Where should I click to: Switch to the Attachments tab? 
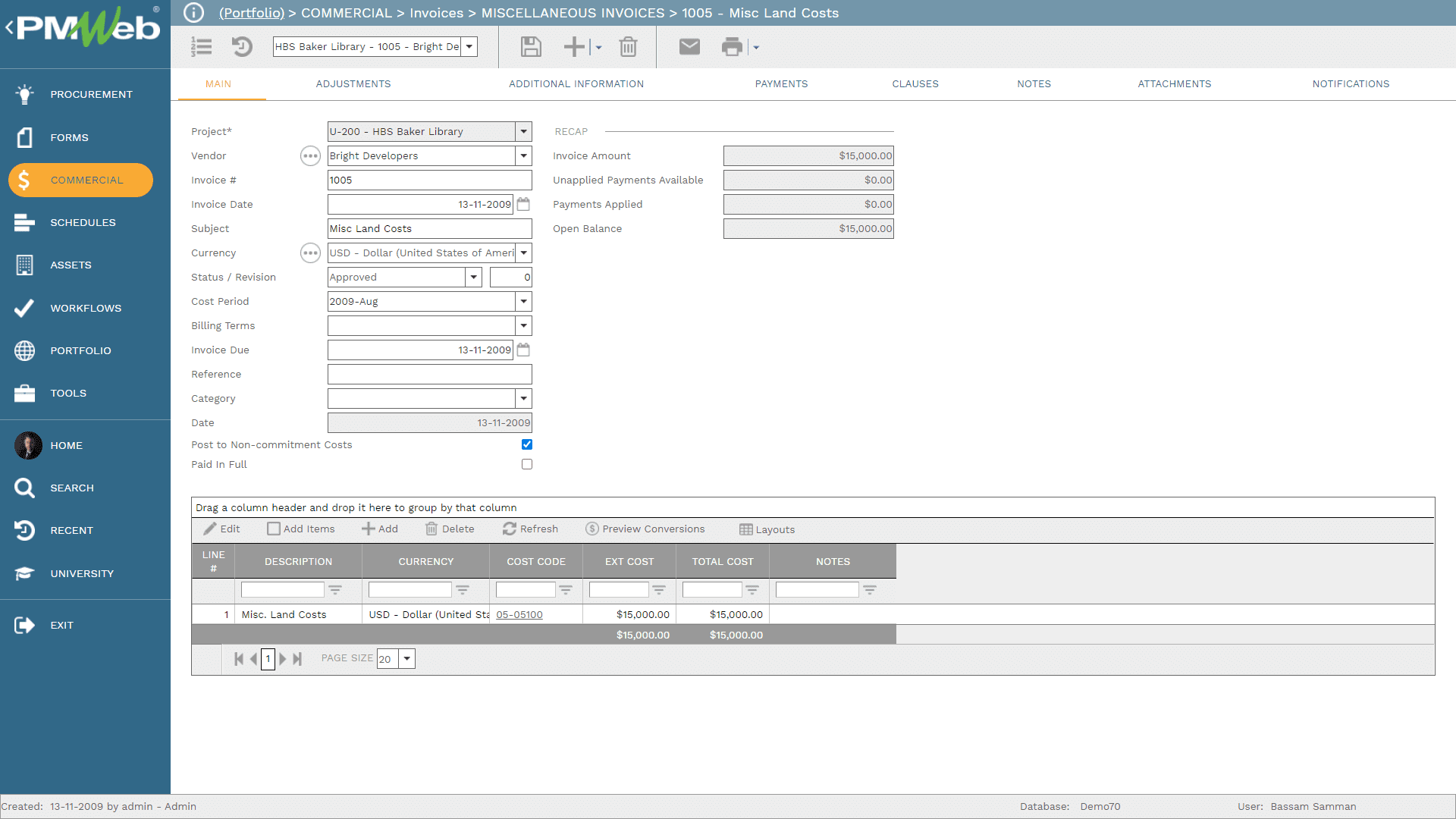tap(1175, 84)
